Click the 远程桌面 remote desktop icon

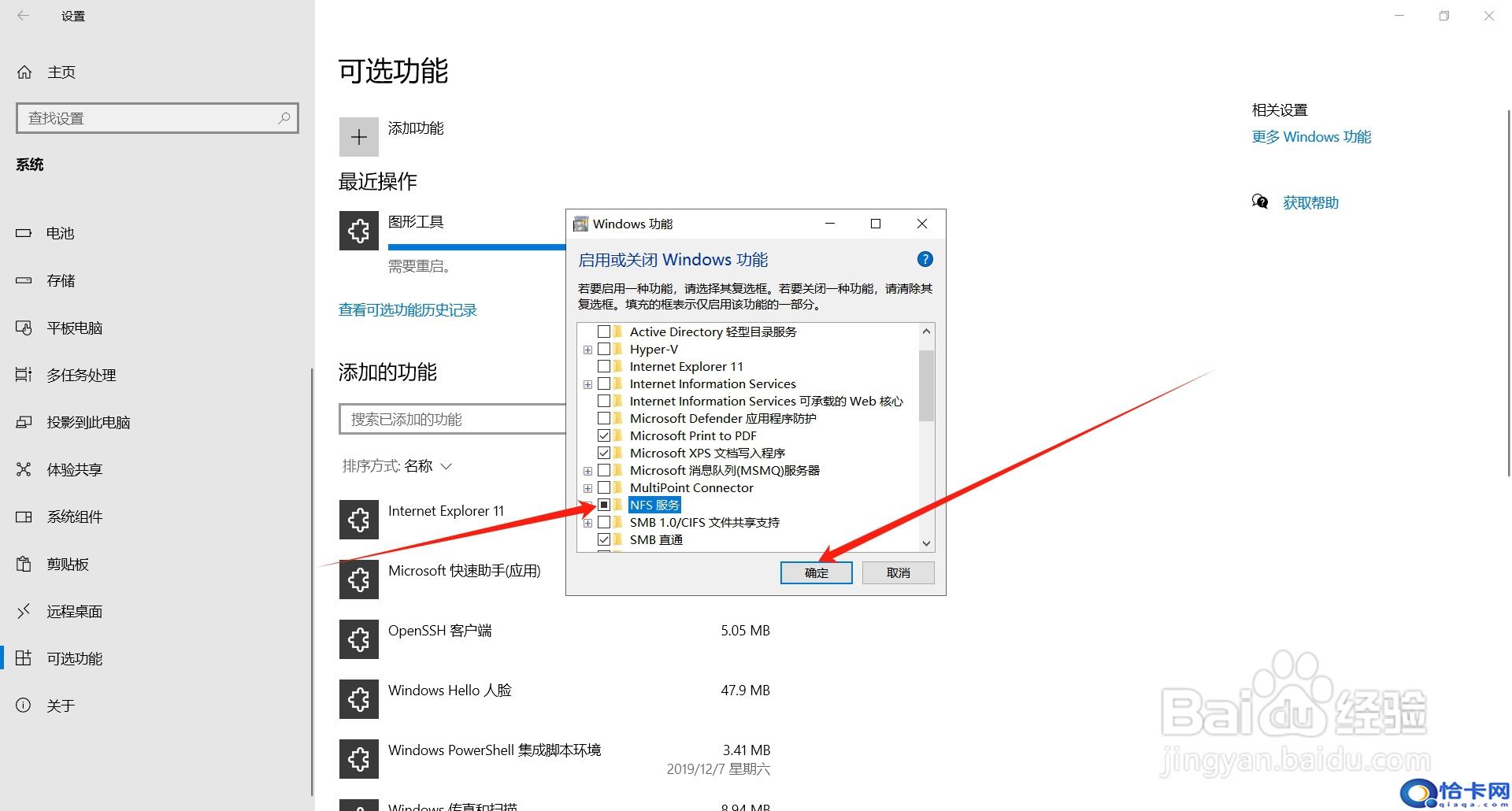coord(24,611)
